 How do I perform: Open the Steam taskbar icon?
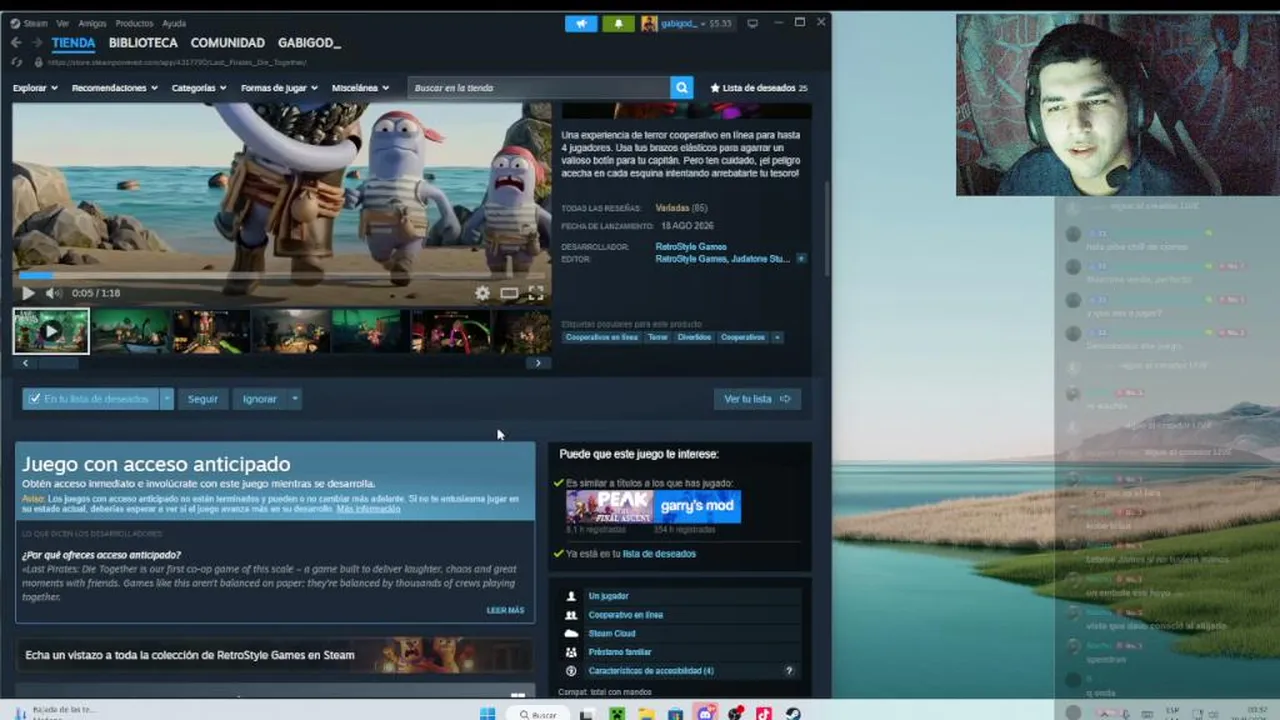pyautogui.click(x=792, y=714)
